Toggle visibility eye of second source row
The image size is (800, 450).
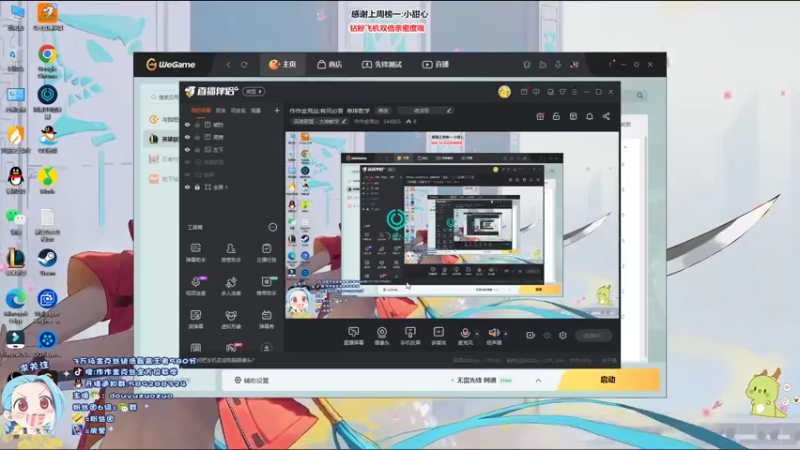[187, 137]
